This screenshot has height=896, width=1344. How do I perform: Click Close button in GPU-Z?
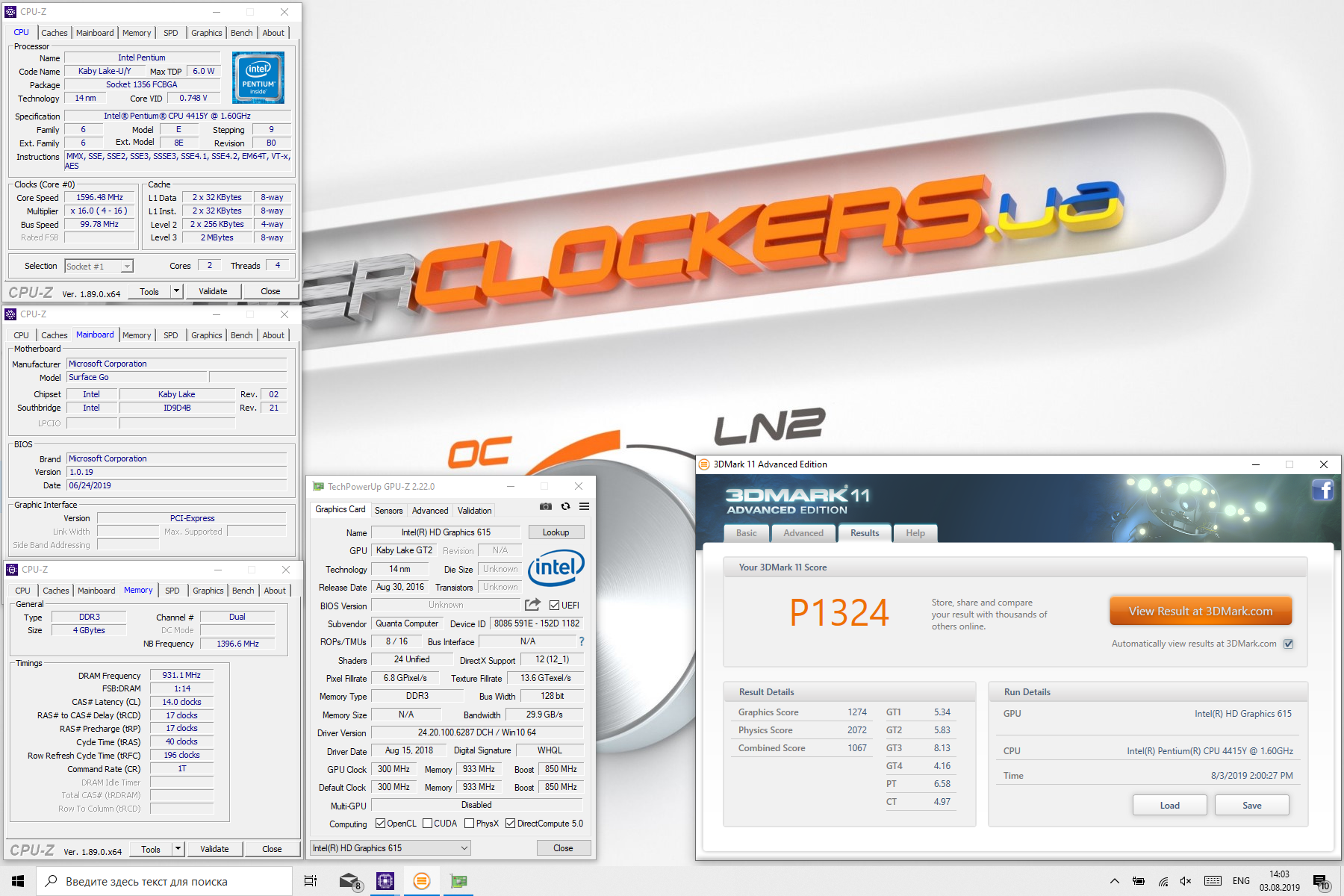563,848
